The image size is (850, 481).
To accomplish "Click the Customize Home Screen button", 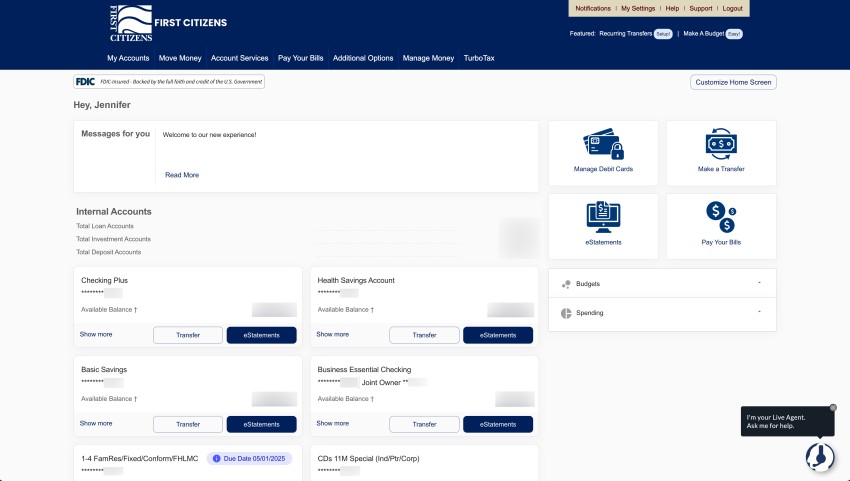I will 733,82.
